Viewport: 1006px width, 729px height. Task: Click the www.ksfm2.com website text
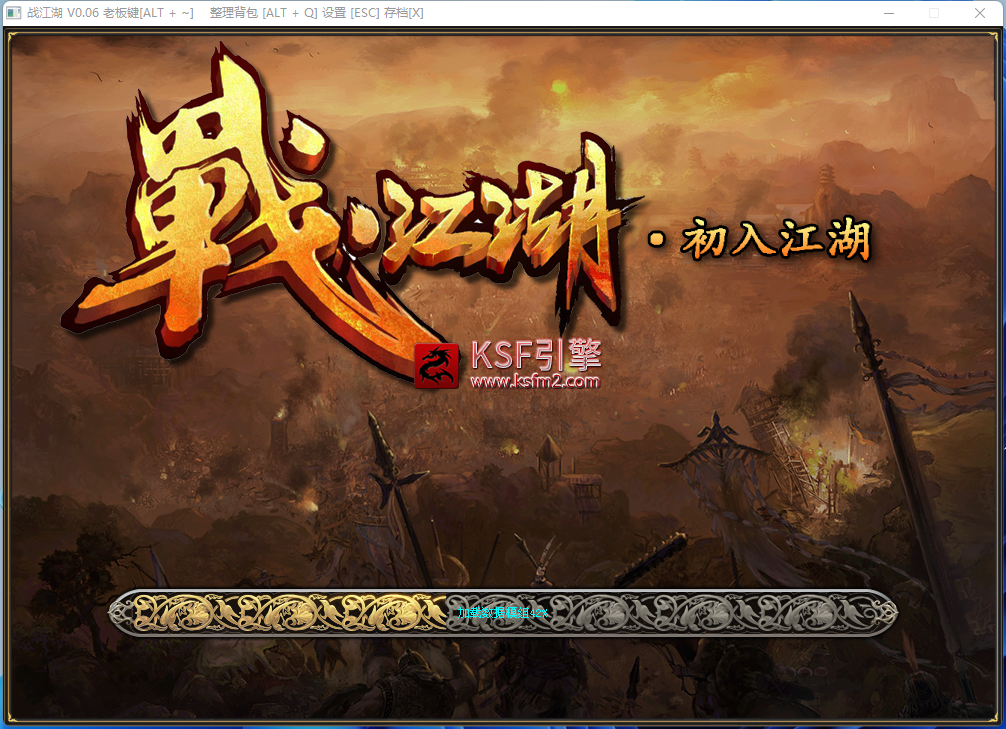point(535,381)
